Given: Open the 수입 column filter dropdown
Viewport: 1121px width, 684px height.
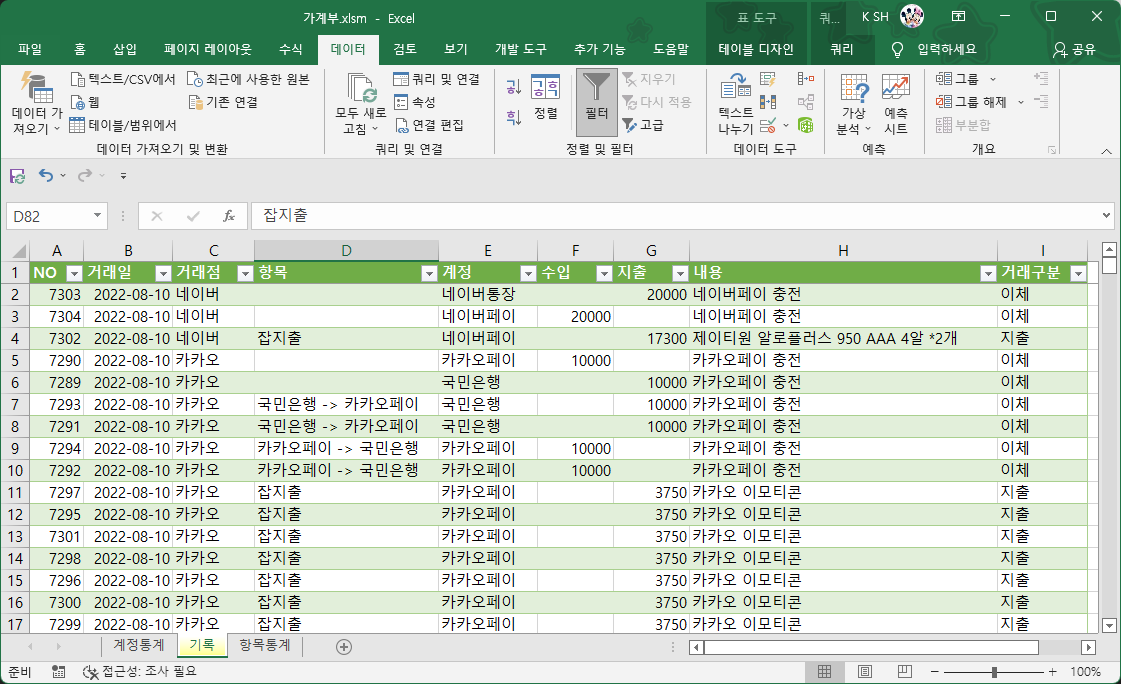Looking at the screenshot, I should [604, 273].
